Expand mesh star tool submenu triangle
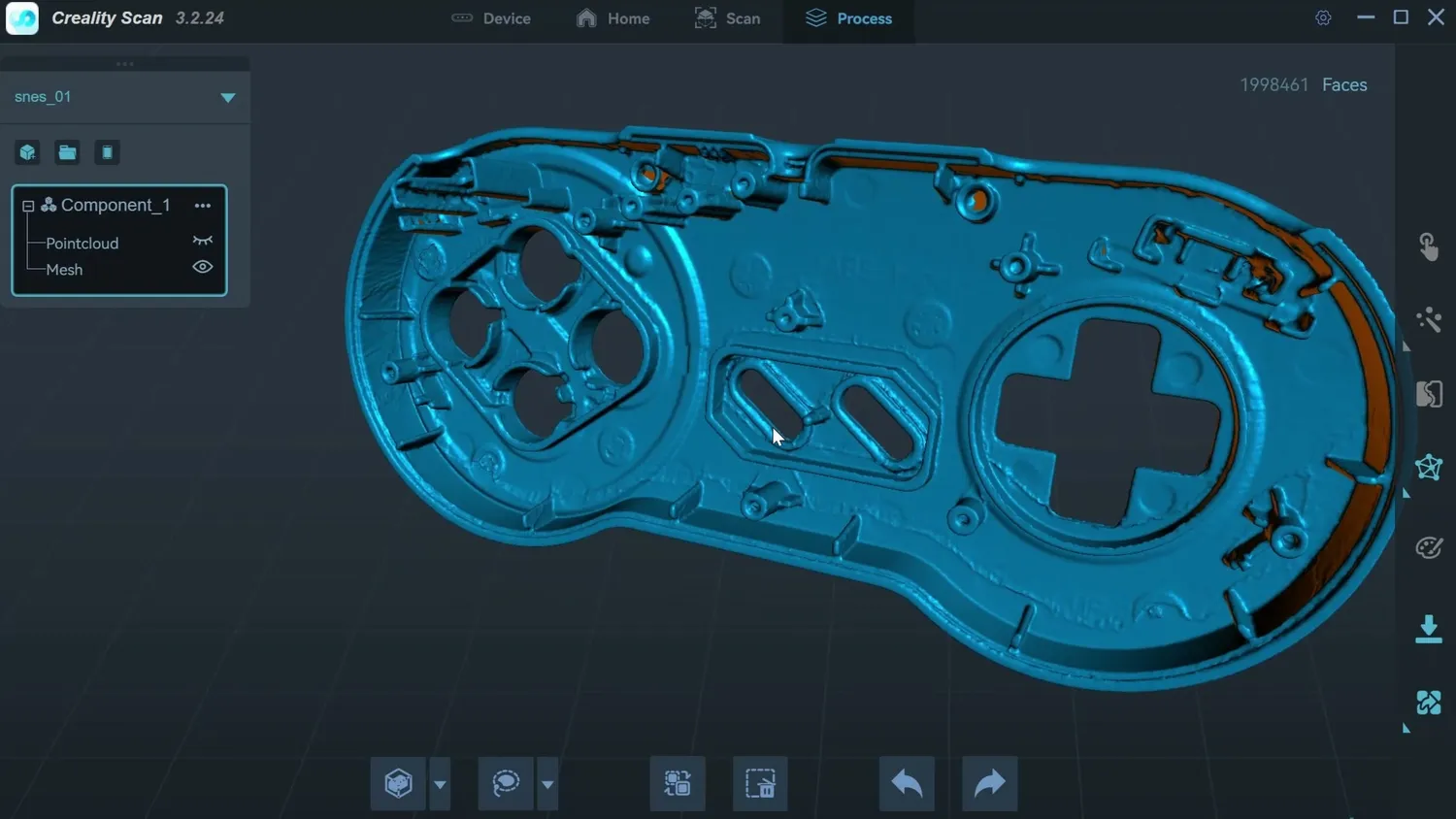The width and height of the screenshot is (1456, 819). pyautogui.click(x=1406, y=493)
